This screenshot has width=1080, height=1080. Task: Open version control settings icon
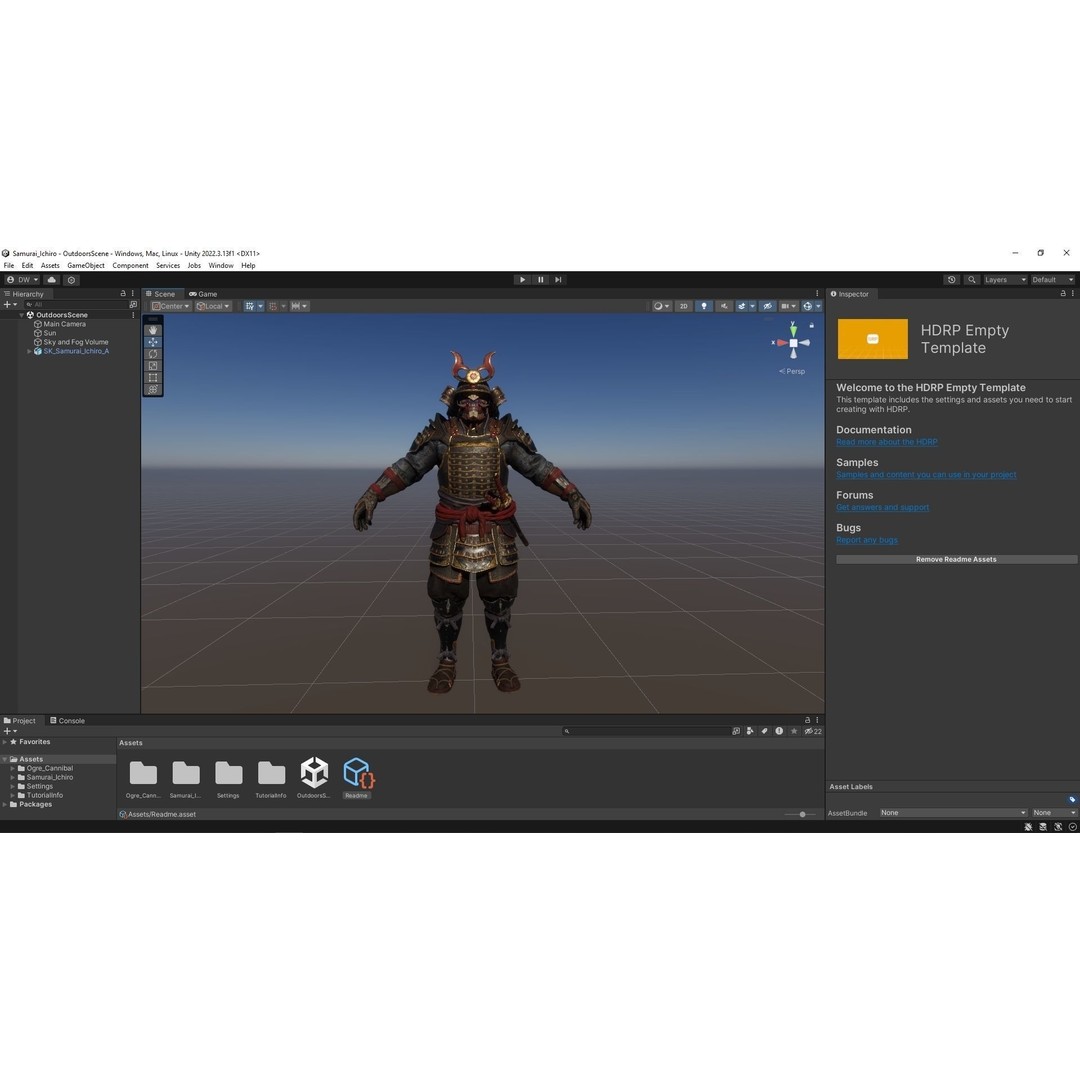point(72,280)
